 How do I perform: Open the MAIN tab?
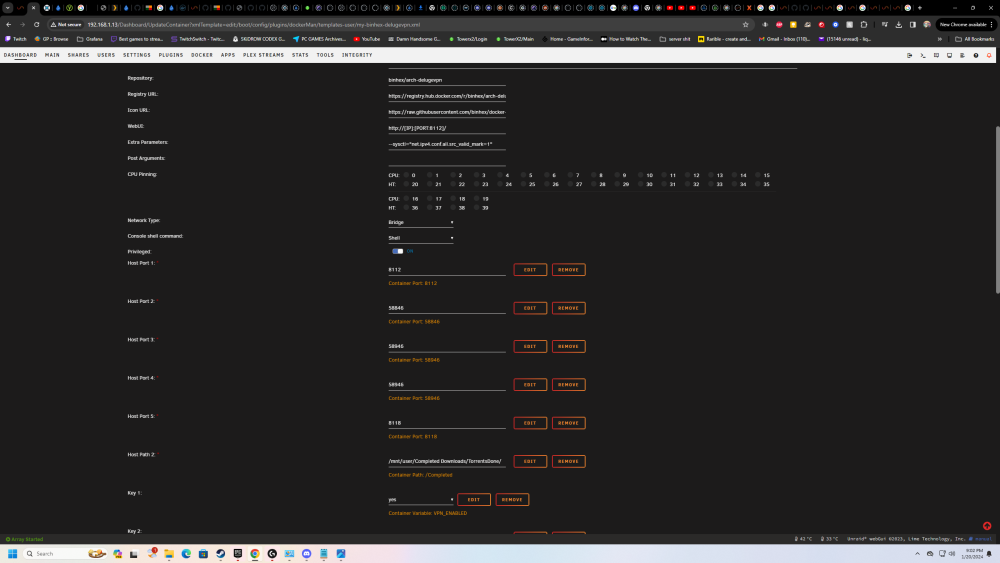click(x=52, y=55)
